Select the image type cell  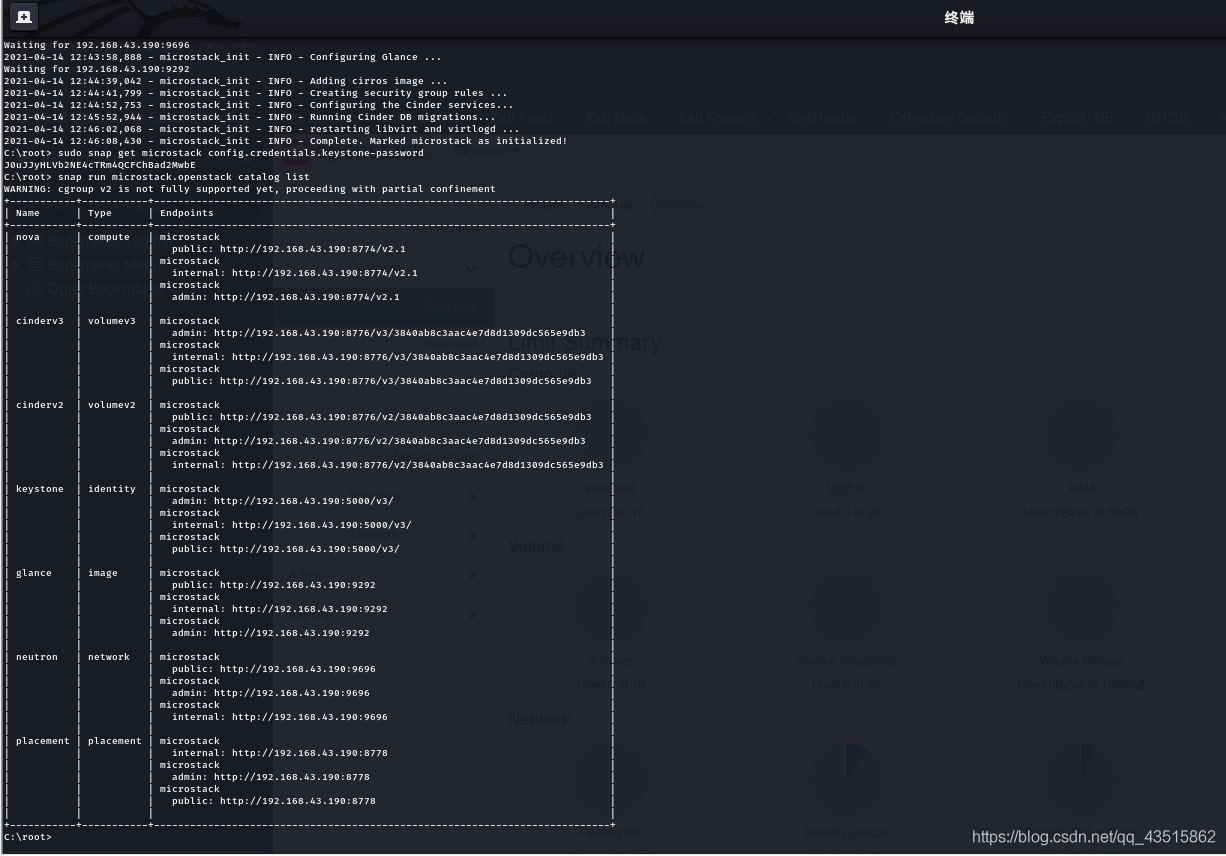(103, 573)
